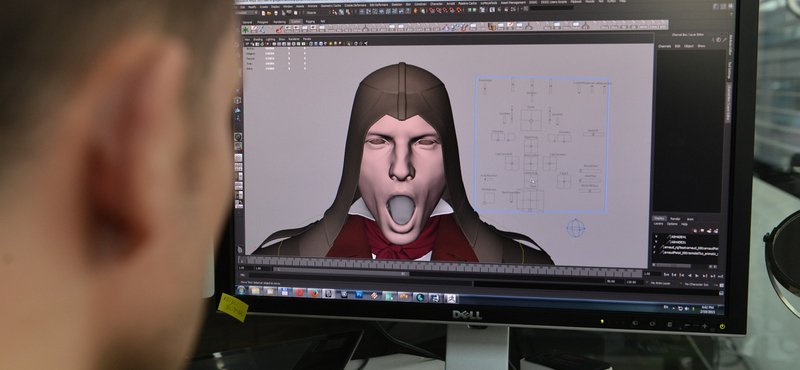Toggle visibility of arnaud_rig layer
This screenshot has height=370, width=800.
pyautogui.click(x=655, y=247)
